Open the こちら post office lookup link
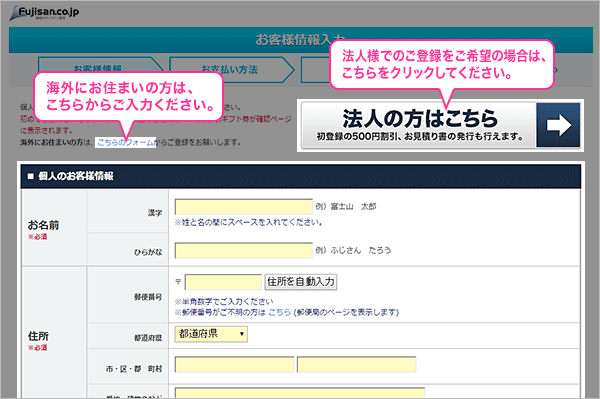This screenshot has width=600, height=399. pos(280,312)
